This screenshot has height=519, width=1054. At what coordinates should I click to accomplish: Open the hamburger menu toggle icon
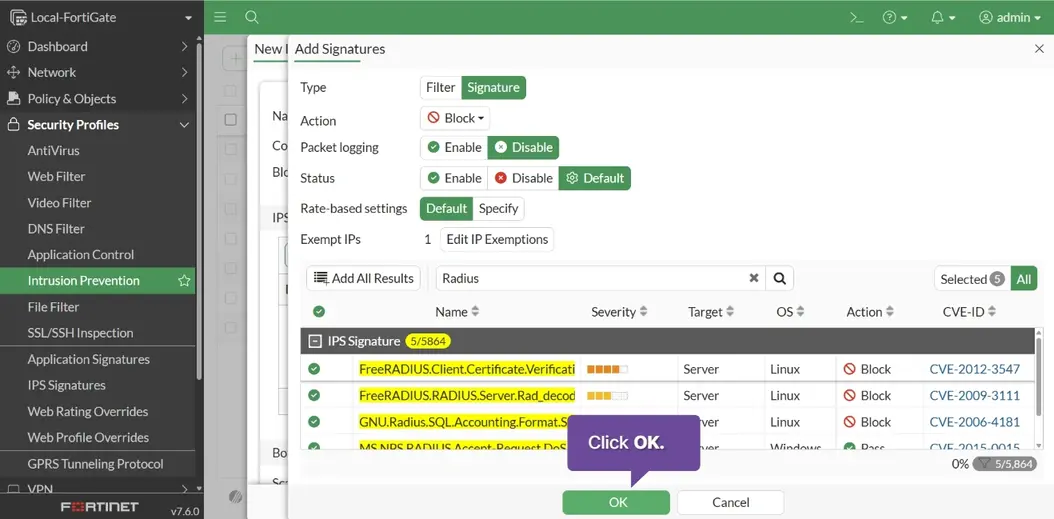click(x=220, y=17)
